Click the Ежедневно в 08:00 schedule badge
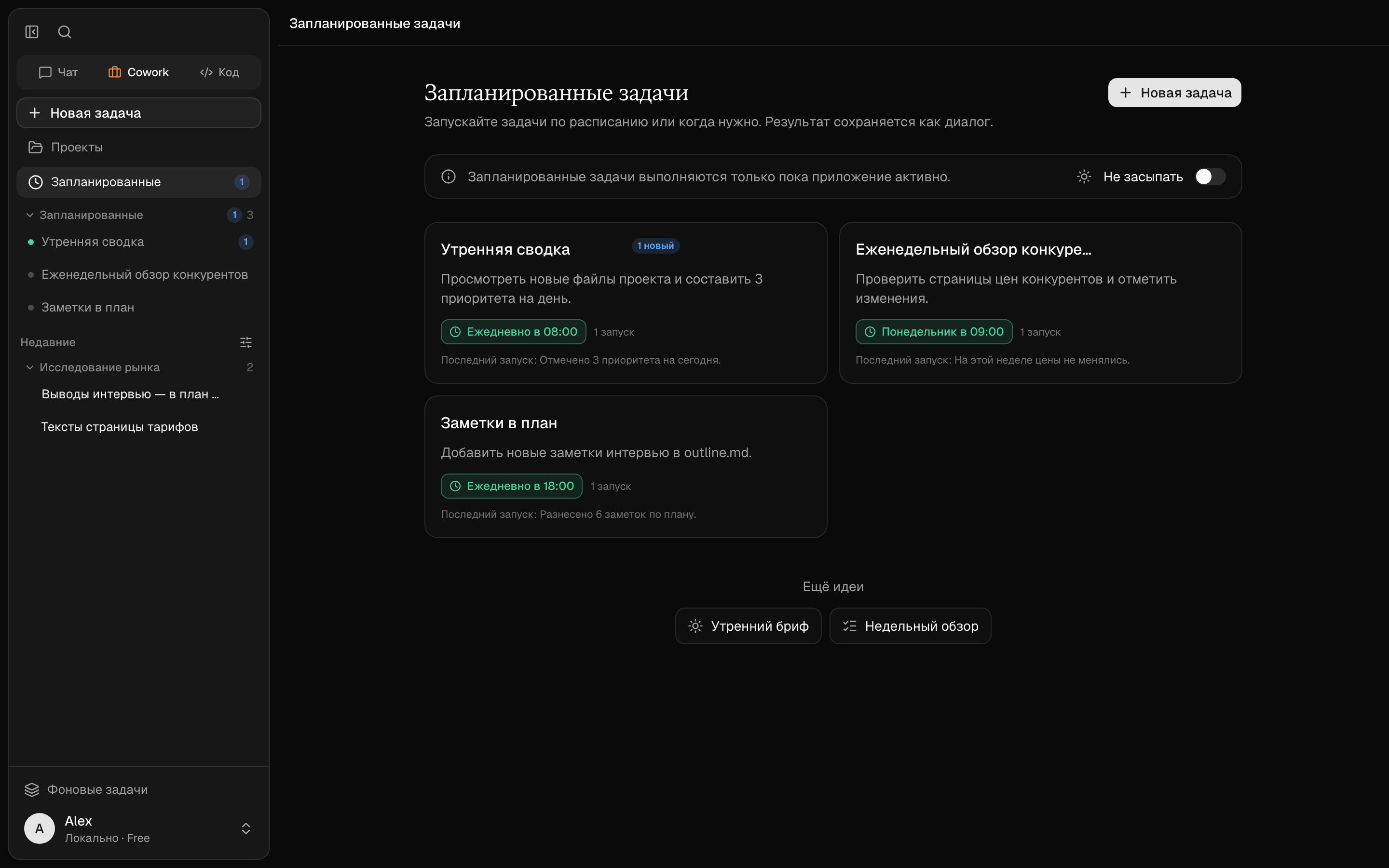1389x868 pixels. (x=513, y=332)
